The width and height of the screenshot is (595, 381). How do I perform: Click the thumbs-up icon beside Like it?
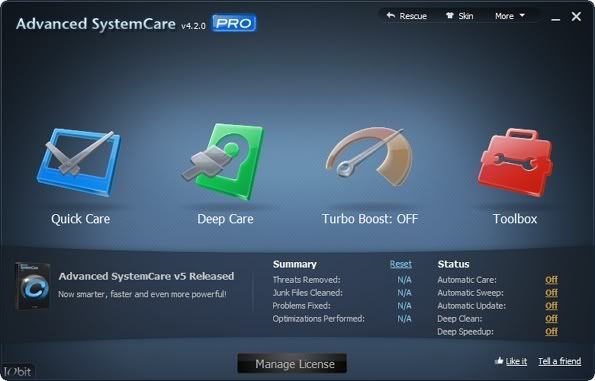pyautogui.click(x=499, y=361)
